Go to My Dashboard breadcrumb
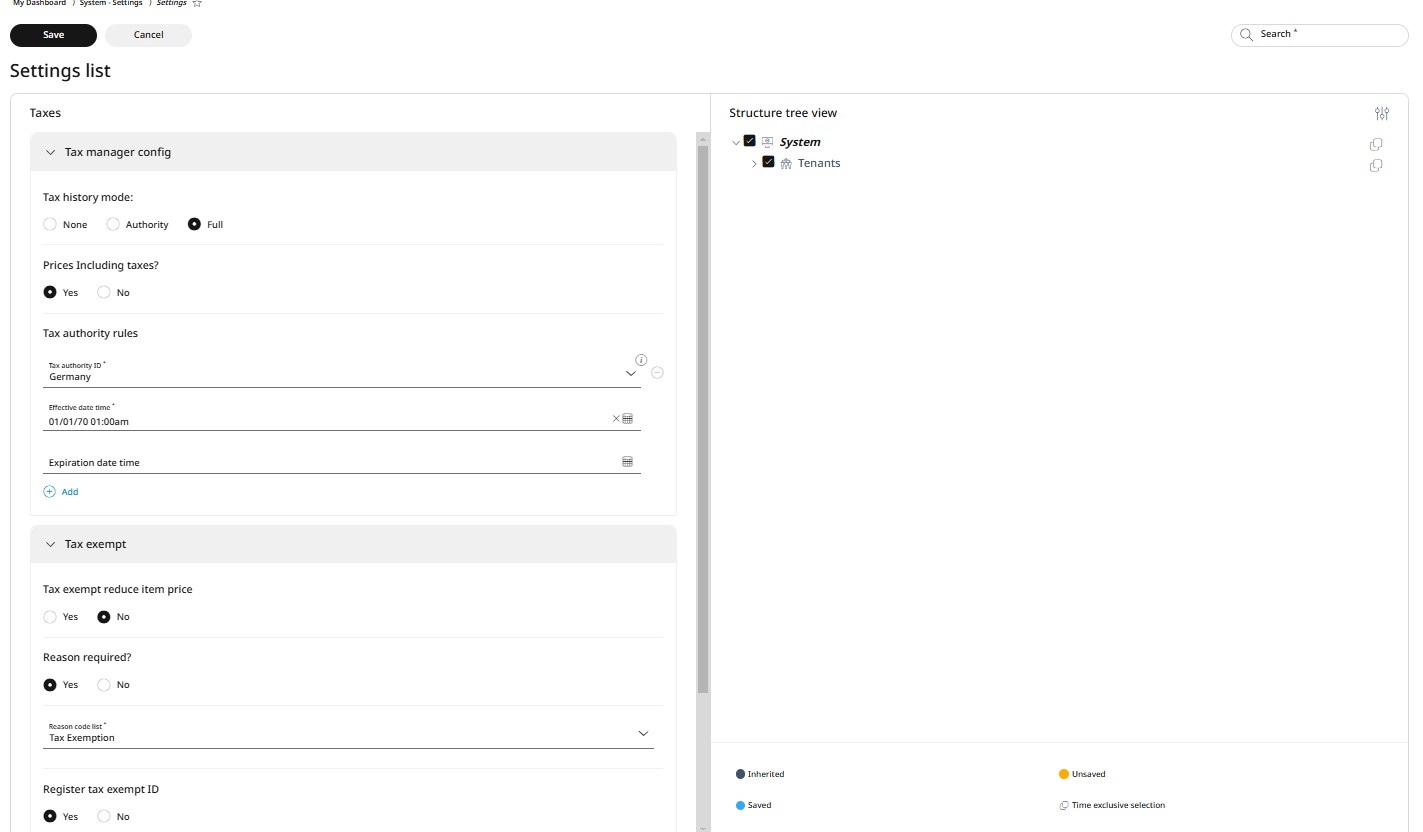The image size is (1423, 832). [x=39, y=3]
